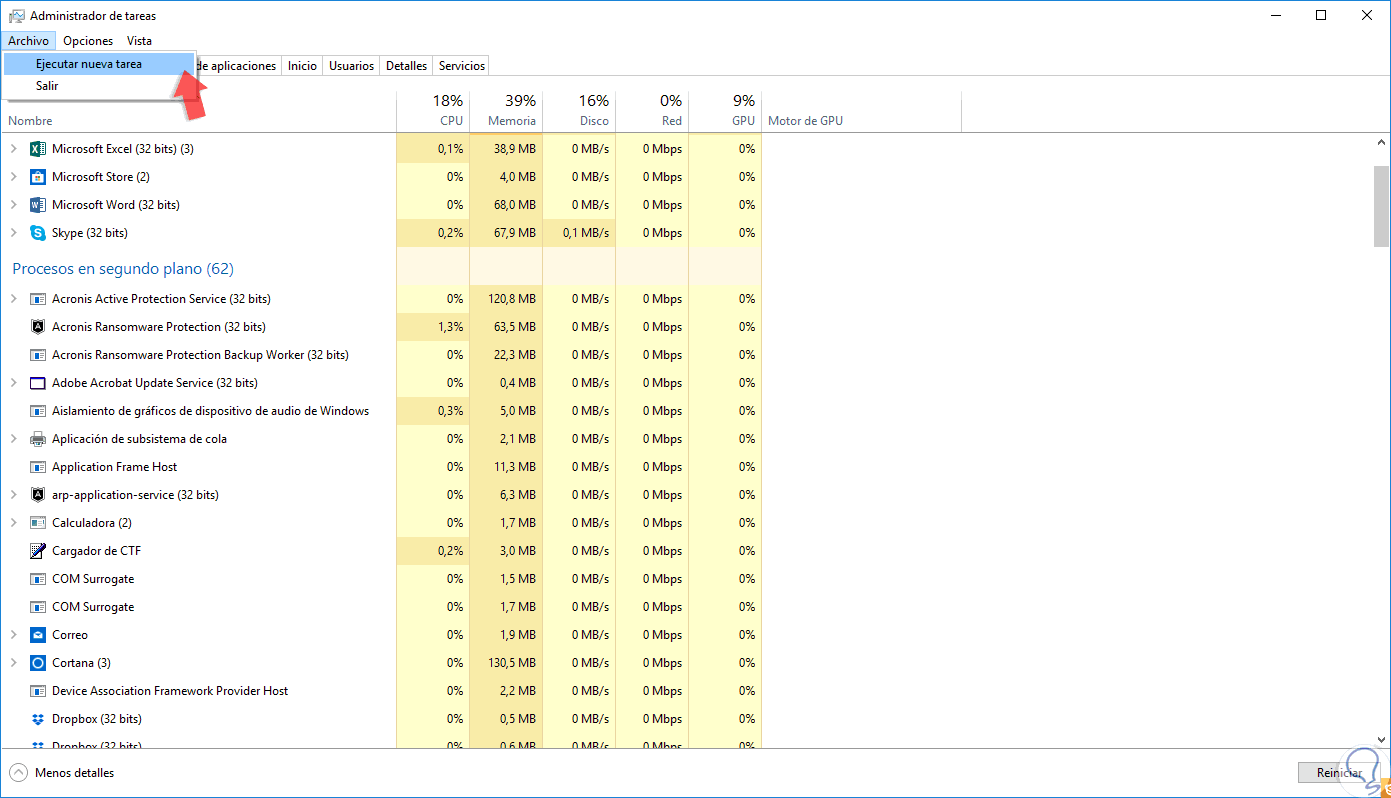
Task: Choose Salir in the Archivo menu
Action: [x=98, y=86]
